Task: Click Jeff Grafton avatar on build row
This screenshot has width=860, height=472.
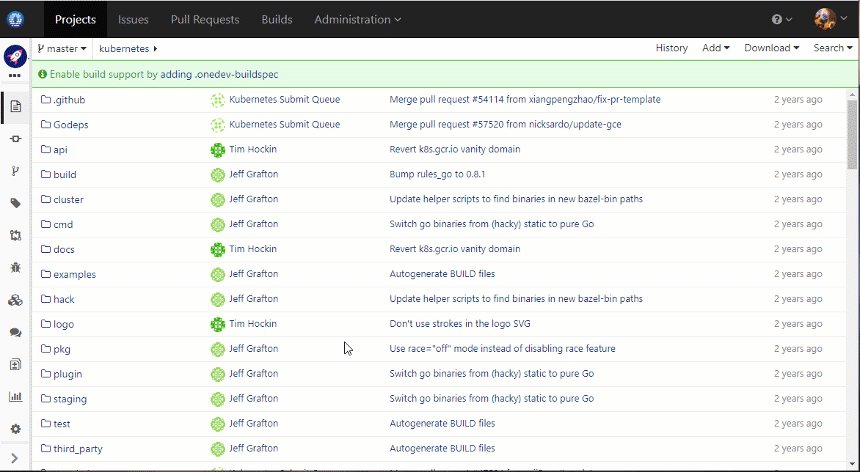Action: click(218, 174)
